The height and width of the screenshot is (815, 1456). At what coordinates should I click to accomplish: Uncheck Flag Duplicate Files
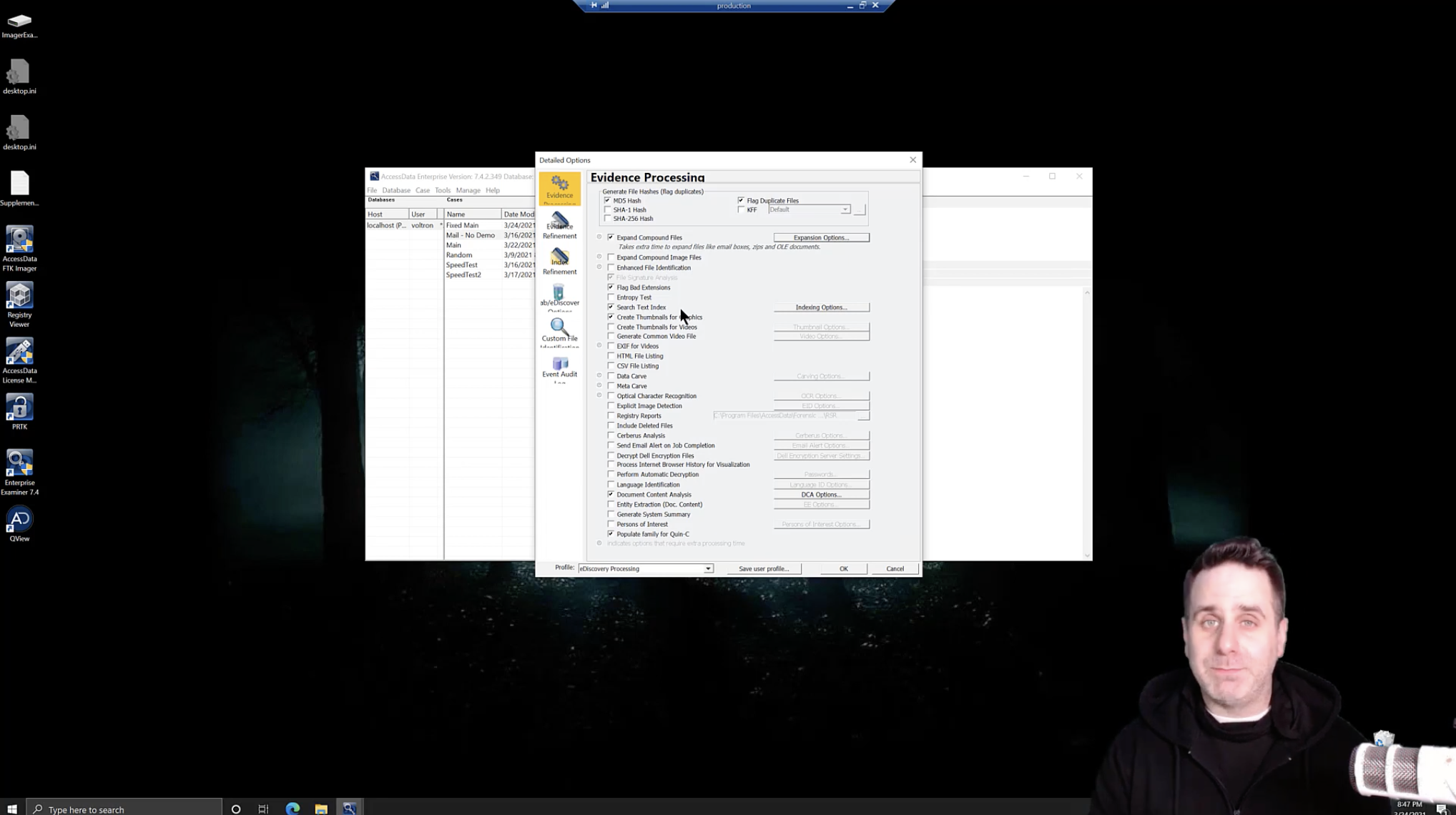coord(742,200)
